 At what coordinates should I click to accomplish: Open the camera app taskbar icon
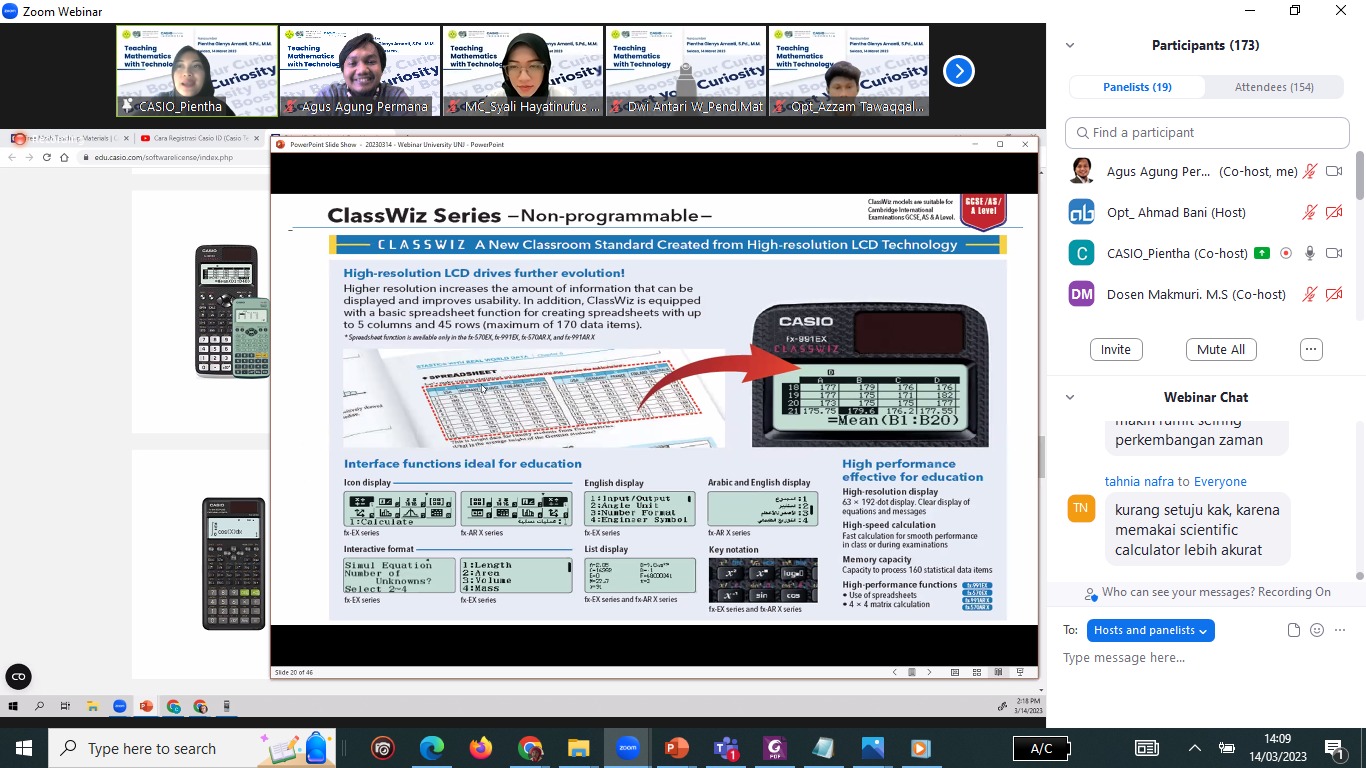[x=383, y=748]
